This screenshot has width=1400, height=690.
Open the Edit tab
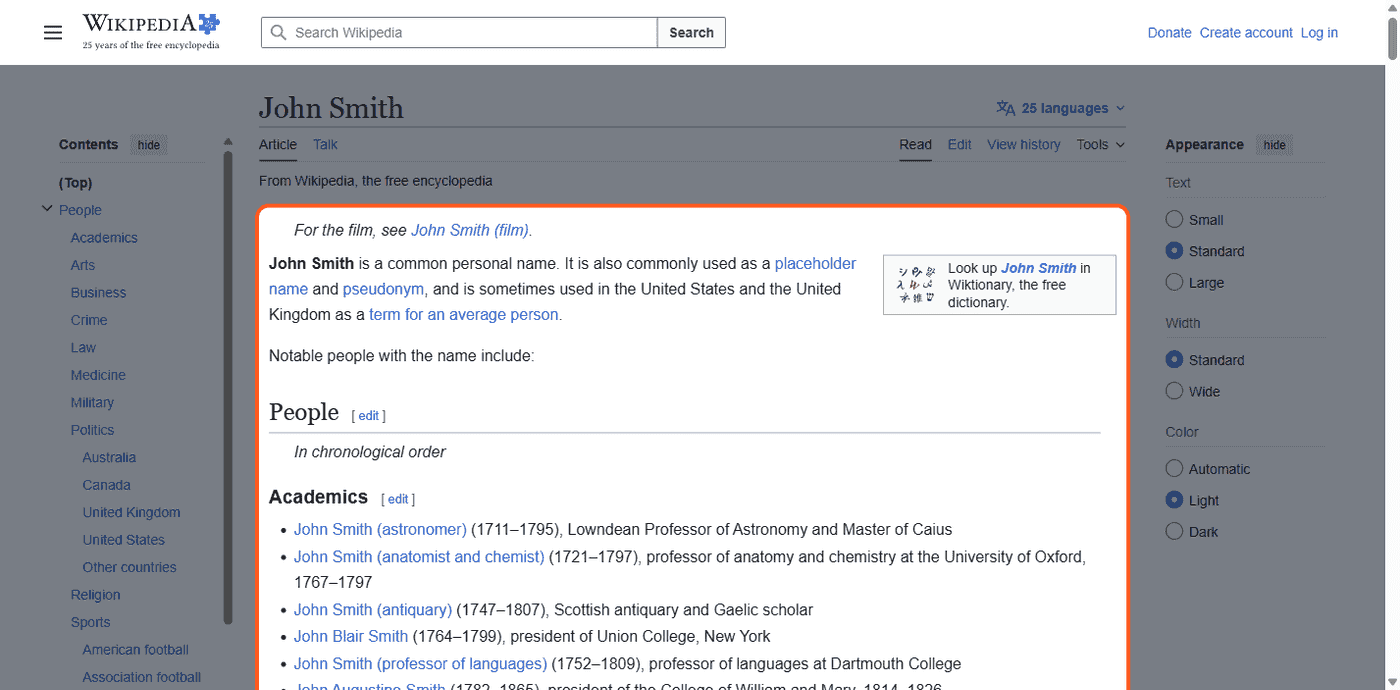tap(960, 144)
